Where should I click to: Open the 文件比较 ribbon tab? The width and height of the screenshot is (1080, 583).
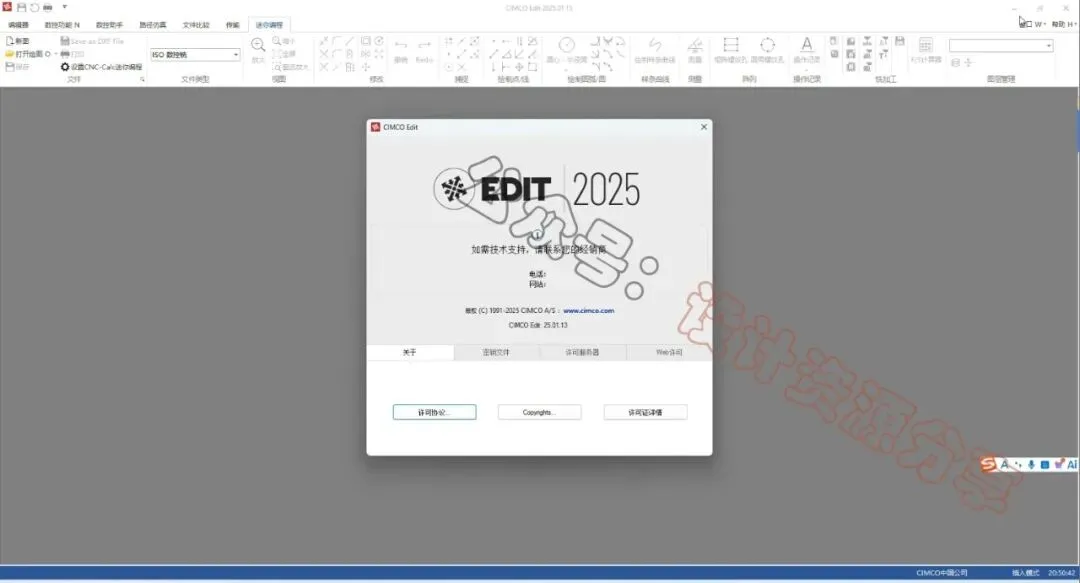point(196,25)
